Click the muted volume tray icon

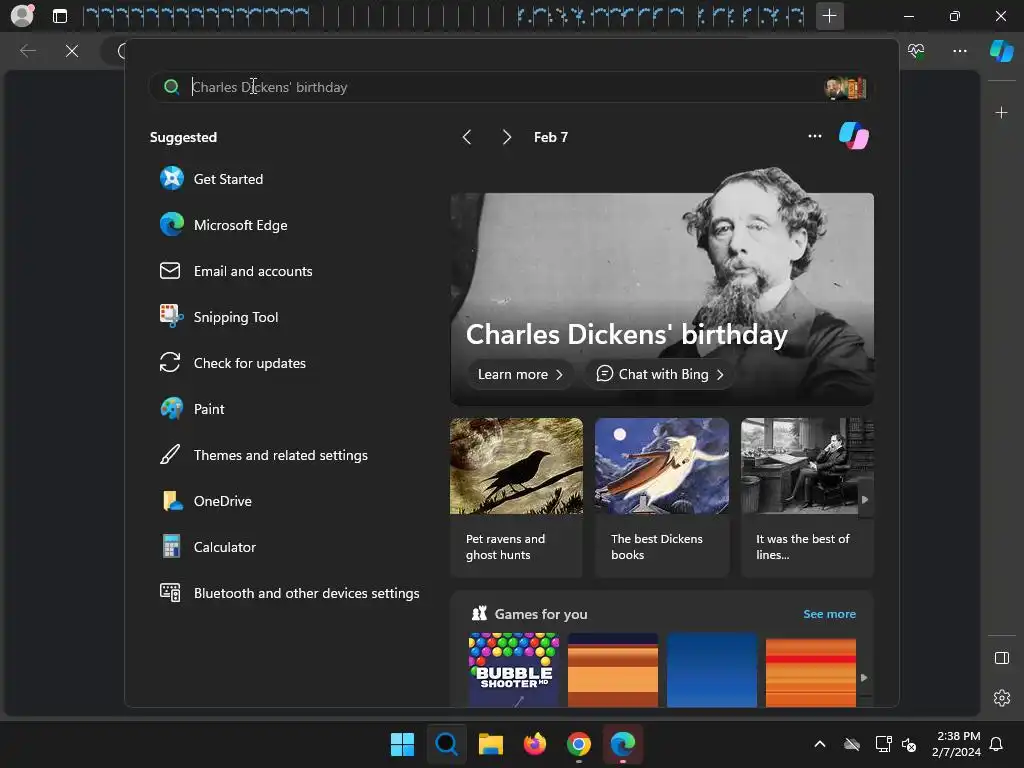click(908, 744)
